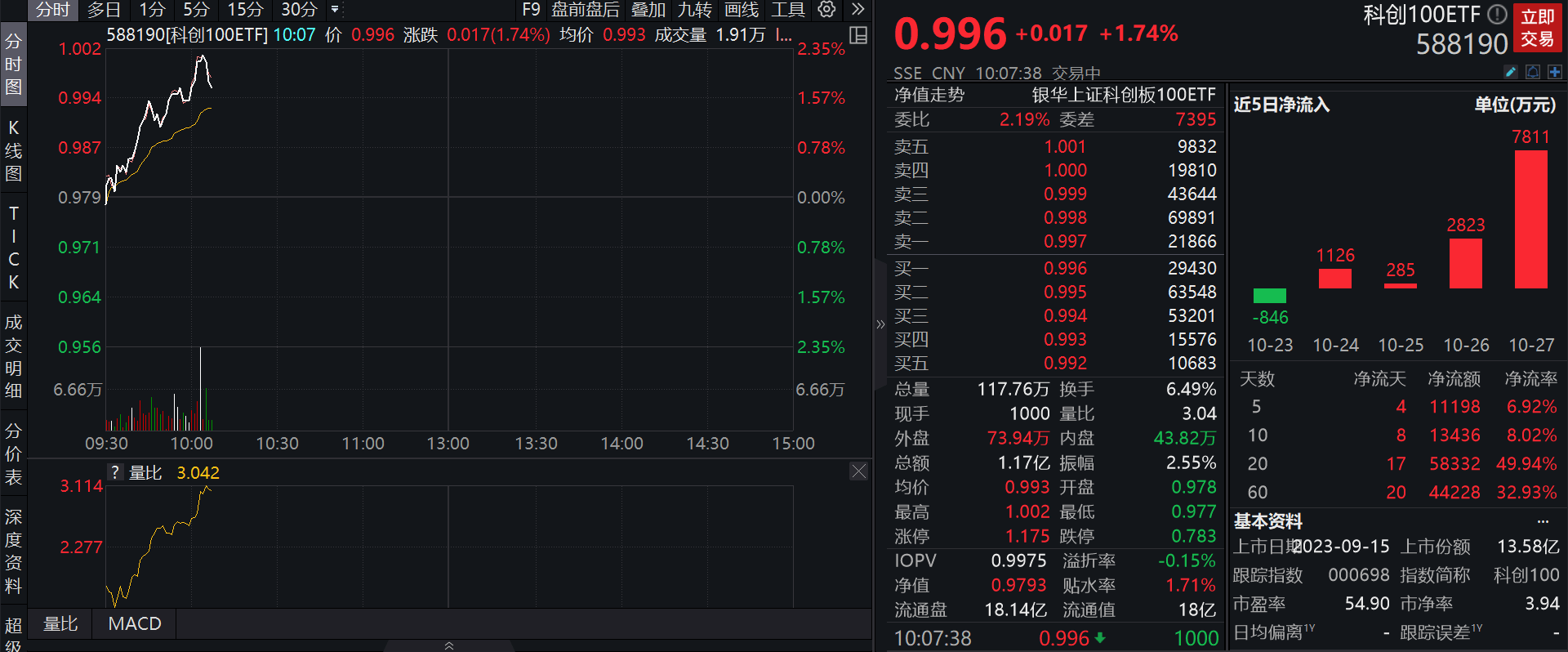Open 画线 drawing tools
This screenshot has height=652, width=1568.
coord(742,10)
